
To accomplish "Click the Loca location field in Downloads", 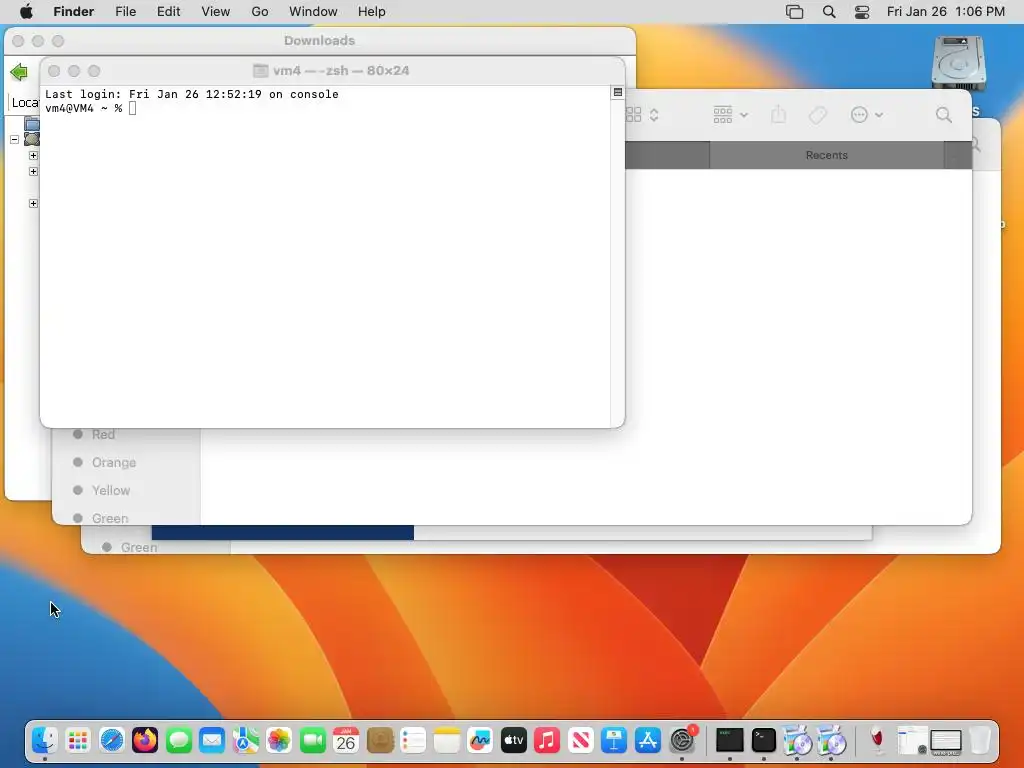I will [25, 103].
